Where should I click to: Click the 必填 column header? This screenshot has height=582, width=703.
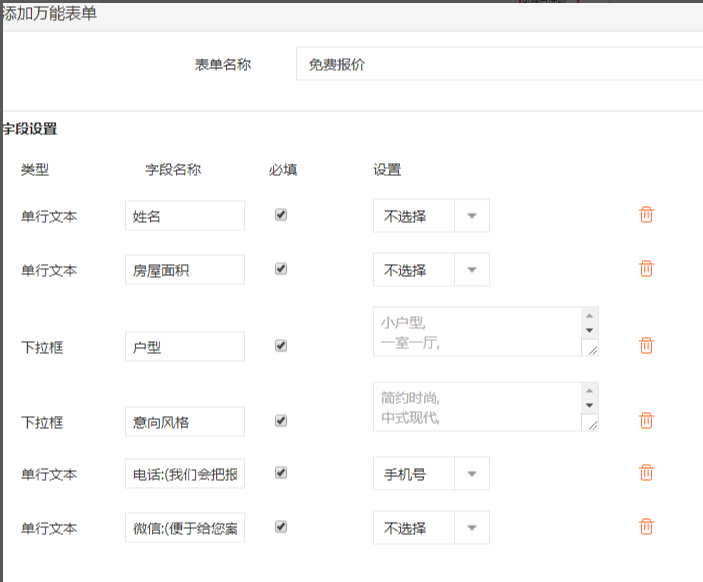(283, 170)
